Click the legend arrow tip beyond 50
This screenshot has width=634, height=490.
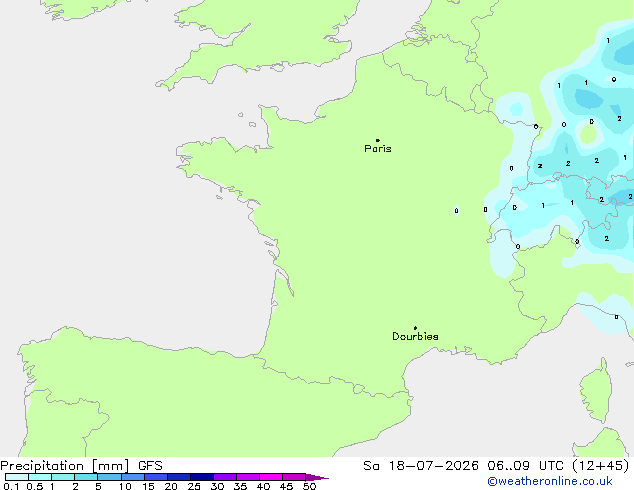(317, 477)
